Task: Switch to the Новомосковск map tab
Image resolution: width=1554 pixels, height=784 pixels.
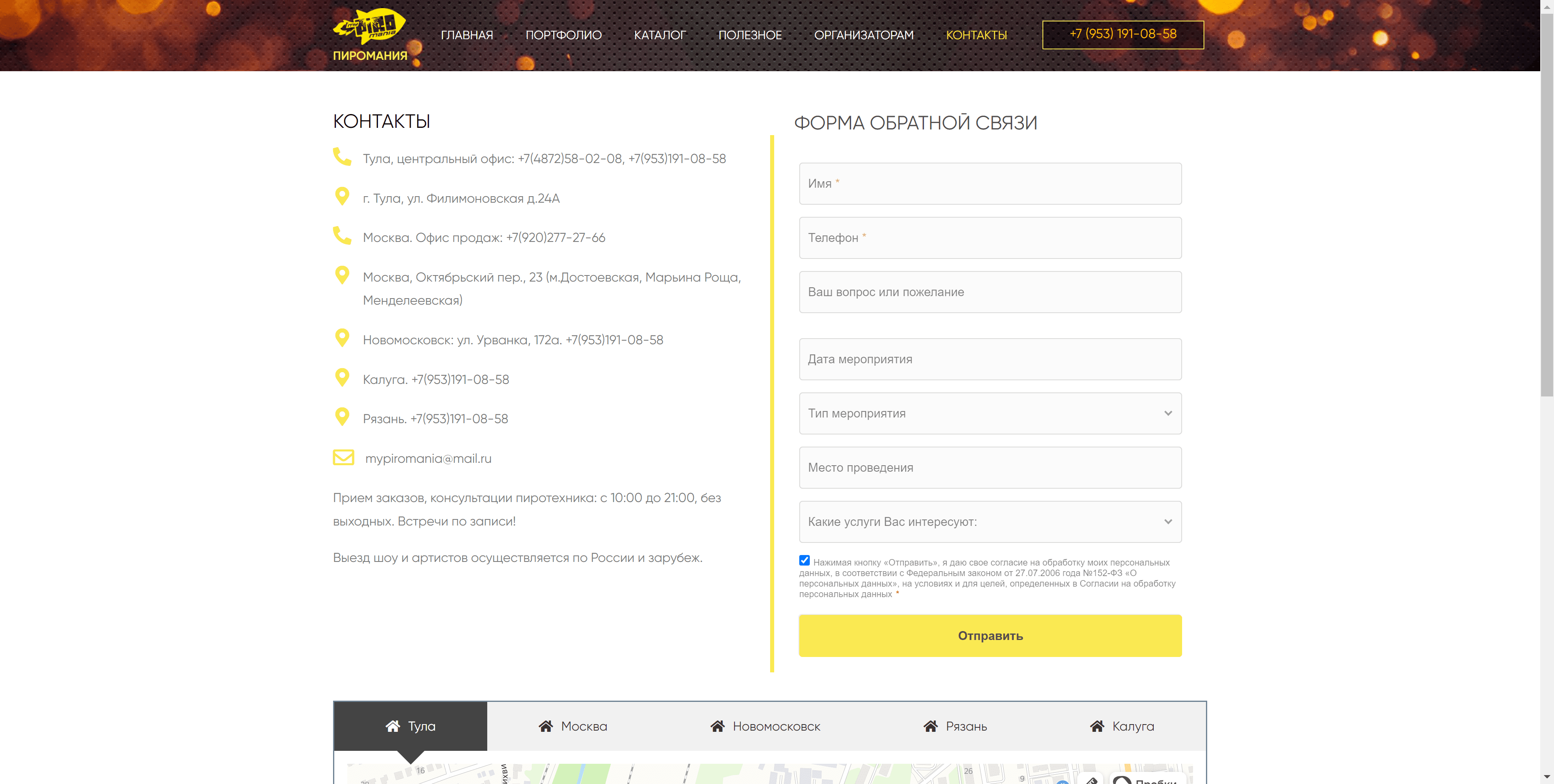Action: coord(765,726)
